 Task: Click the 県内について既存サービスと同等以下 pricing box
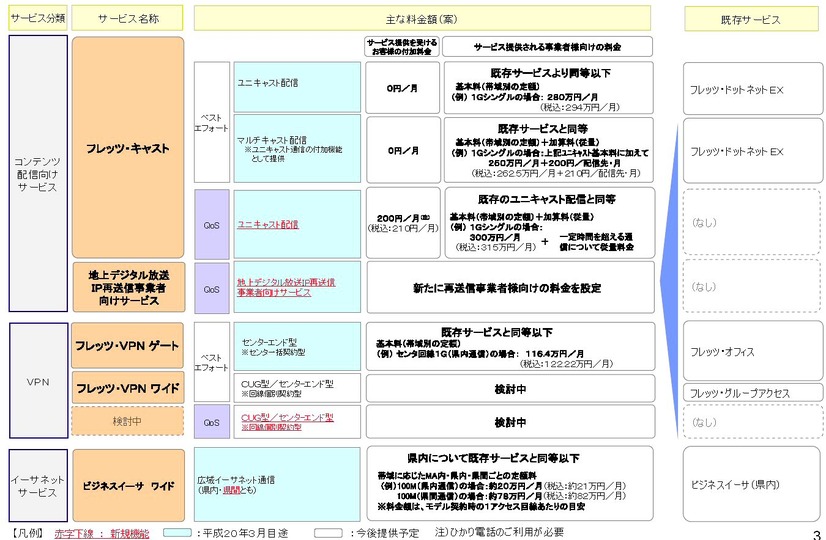pyautogui.click(x=510, y=483)
